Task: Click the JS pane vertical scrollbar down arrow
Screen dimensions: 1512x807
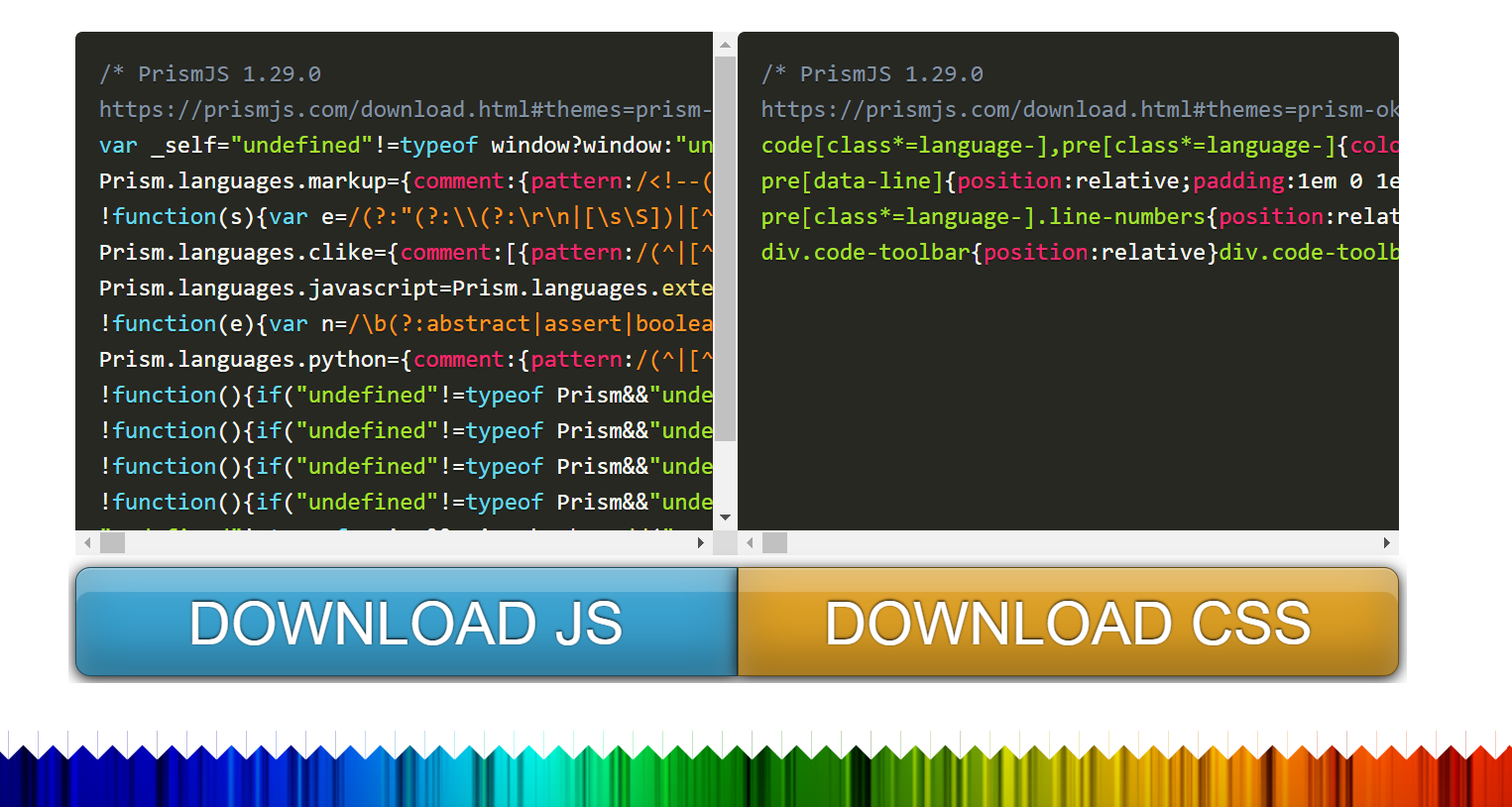Action: [725, 518]
